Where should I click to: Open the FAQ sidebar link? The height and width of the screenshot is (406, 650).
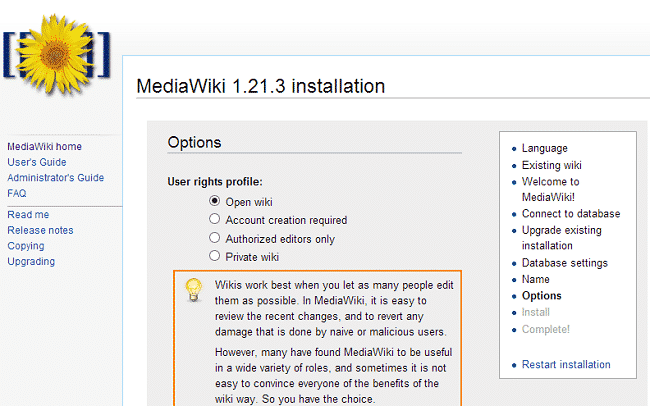pos(17,193)
